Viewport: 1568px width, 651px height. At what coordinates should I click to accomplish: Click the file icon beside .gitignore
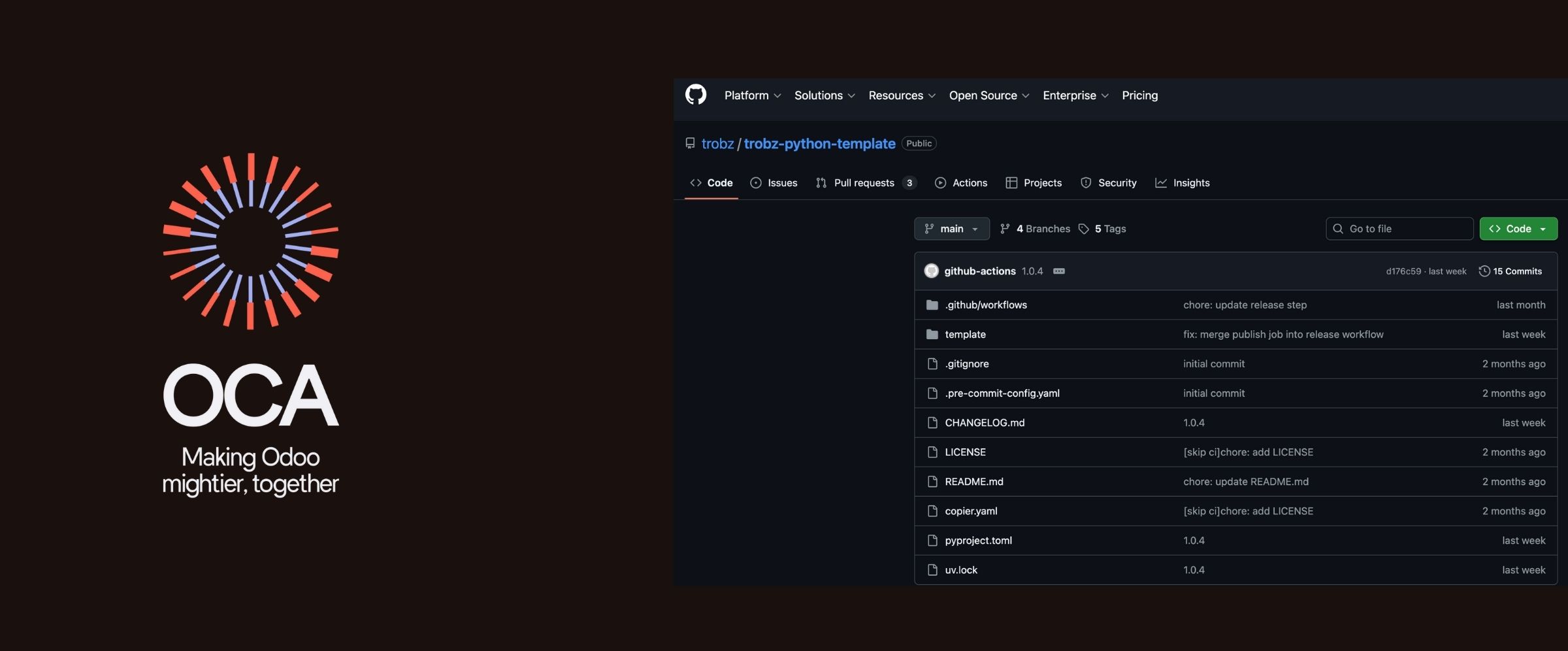[x=932, y=363]
